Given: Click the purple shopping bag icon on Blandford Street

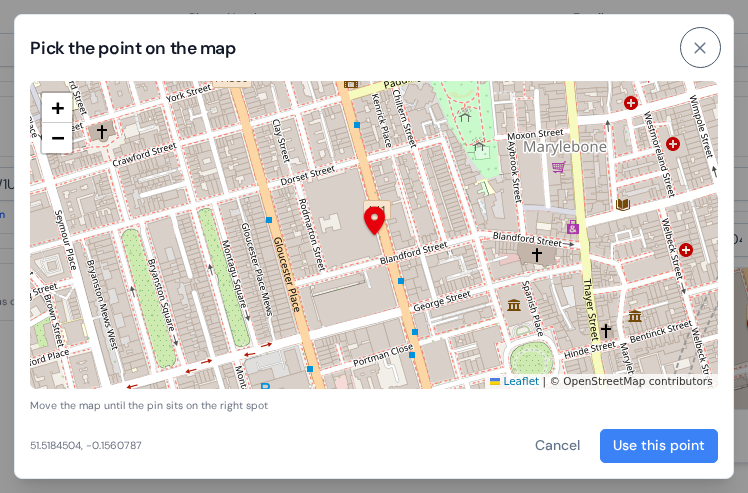Looking at the screenshot, I should (573, 227).
